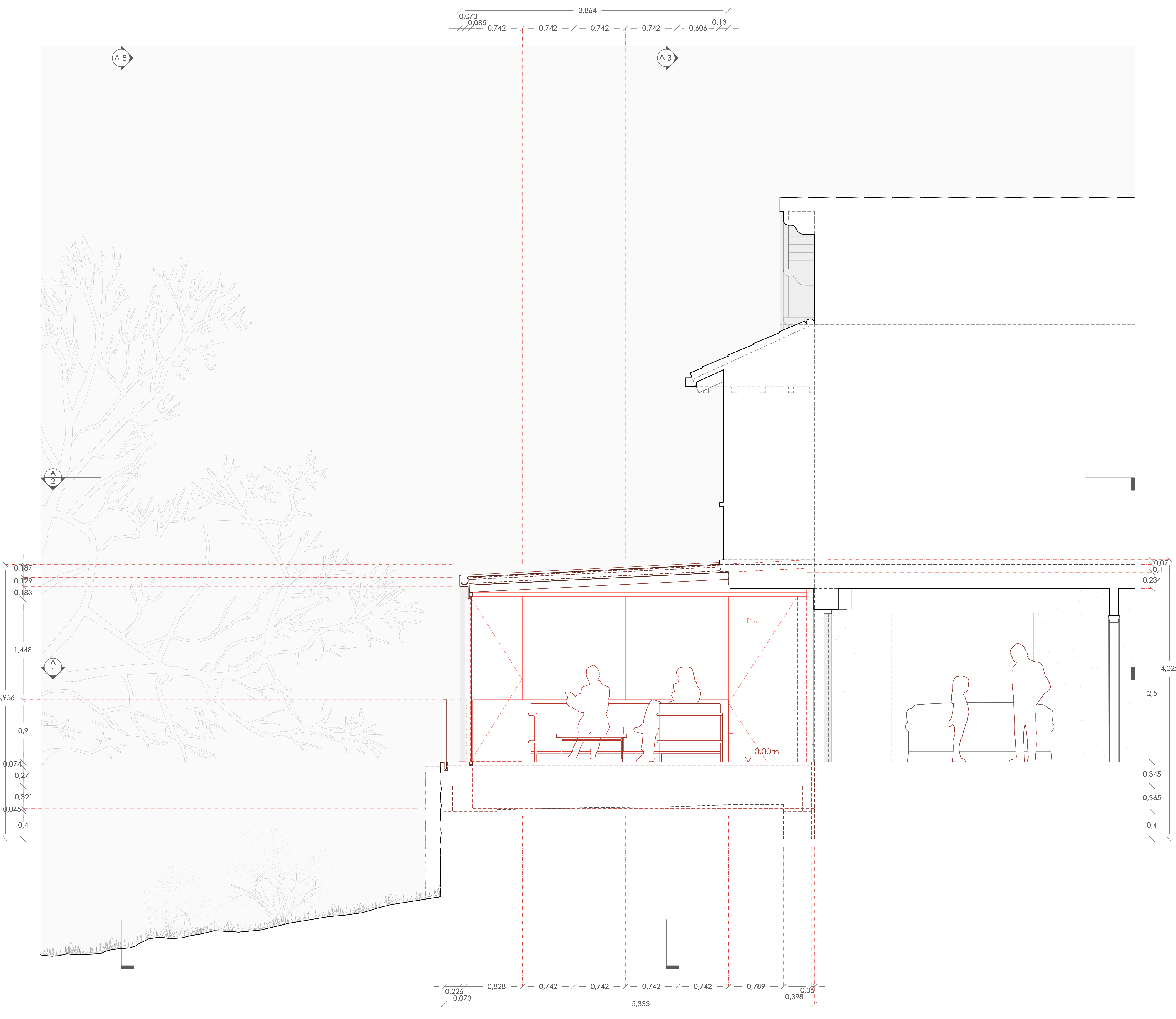Image resolution: width=1176 pixels, height=1019 pixels.
Task: Click the 3,864 overall dimension at top
Action: point(588,10)
